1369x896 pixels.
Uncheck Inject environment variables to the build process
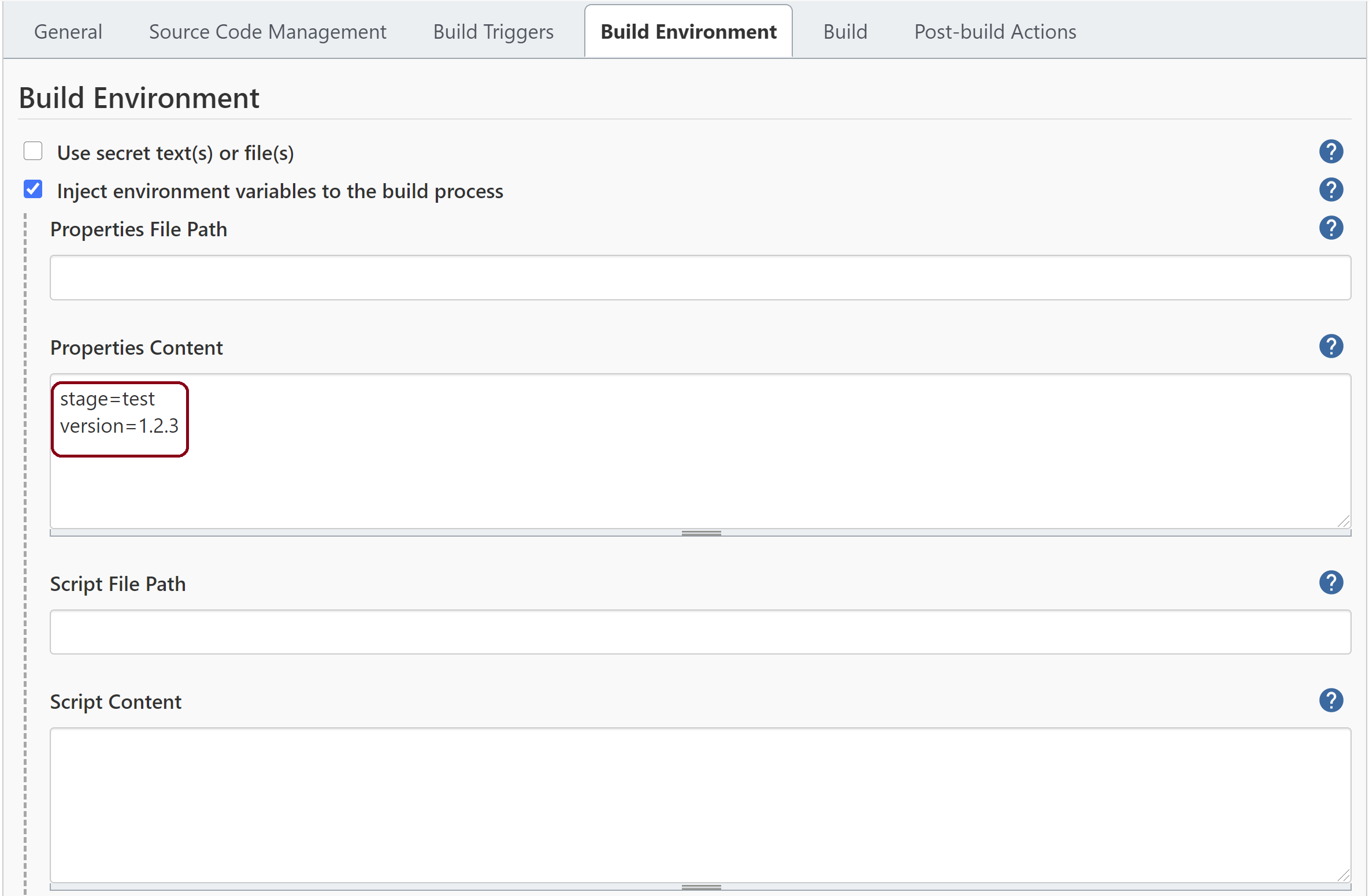(33, 189)
